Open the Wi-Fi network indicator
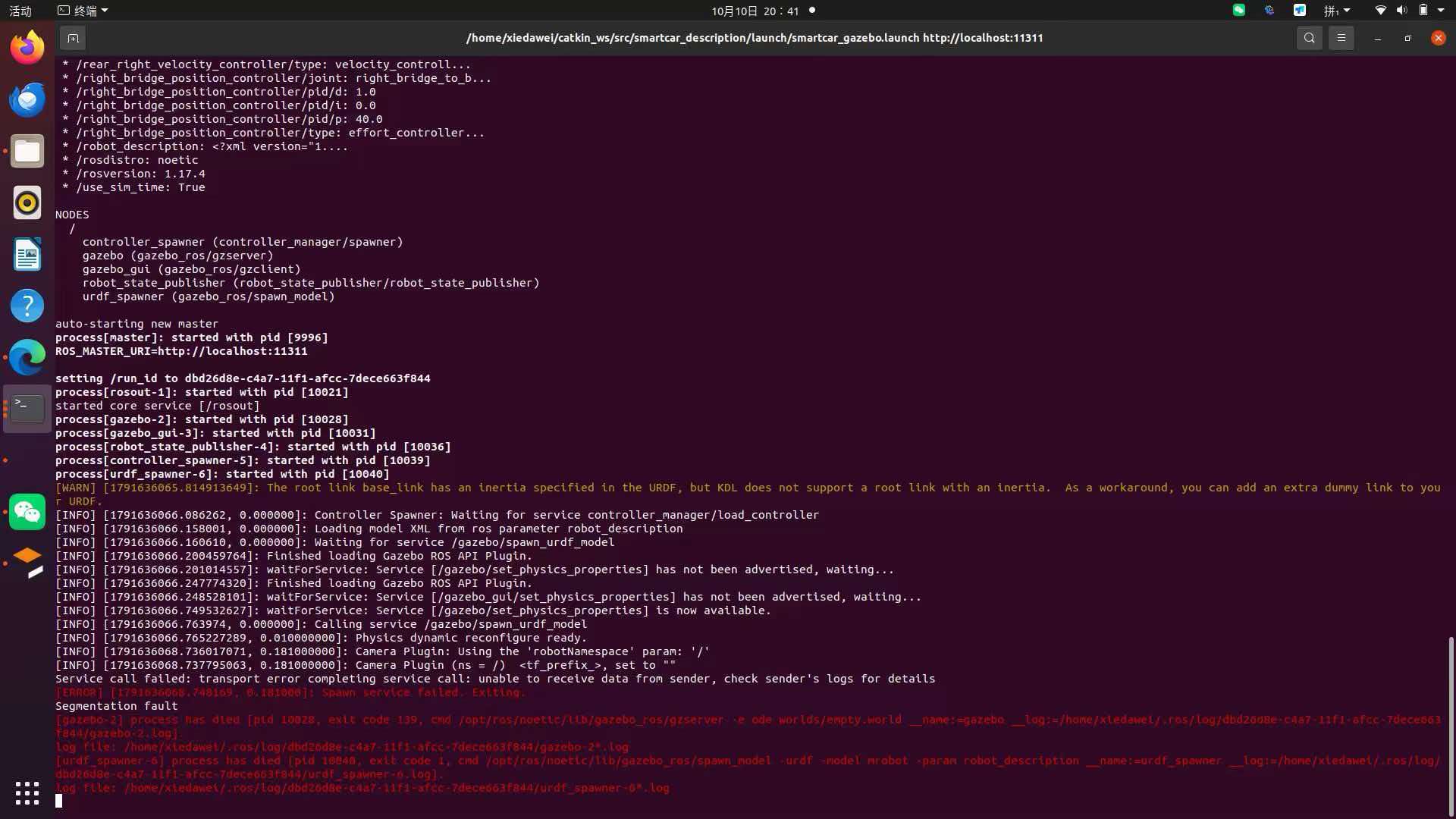1456x819 pixels. pyautogui.click(x=1380, y=11)
